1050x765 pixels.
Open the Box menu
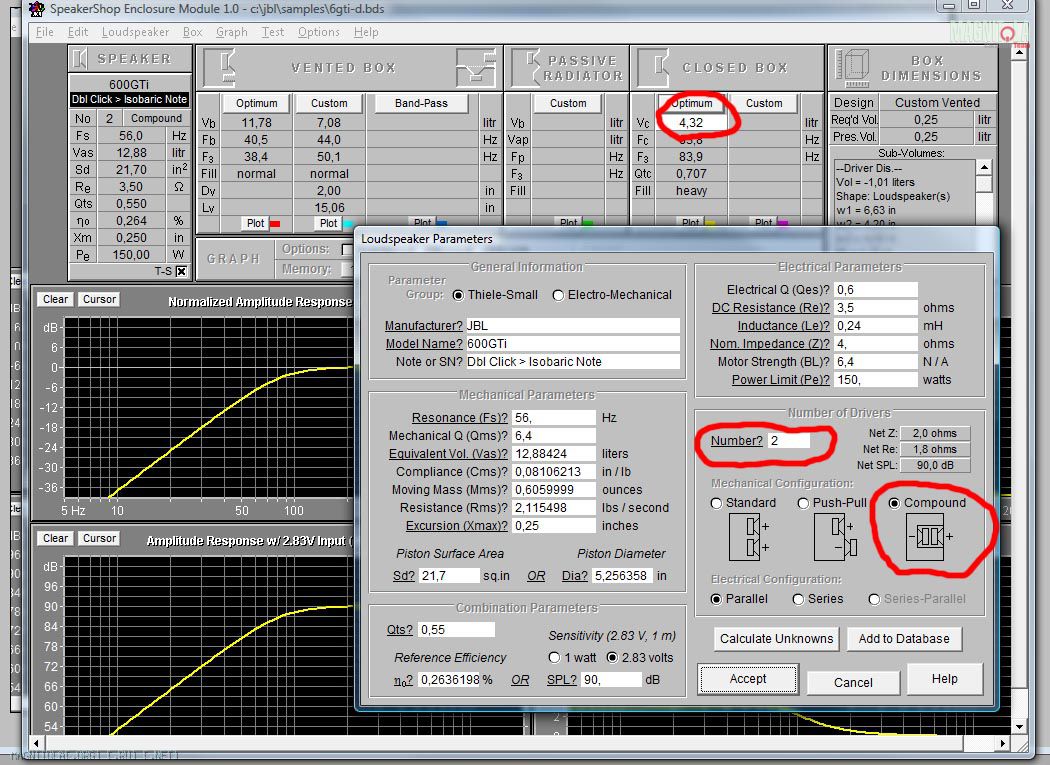(192, 32)
